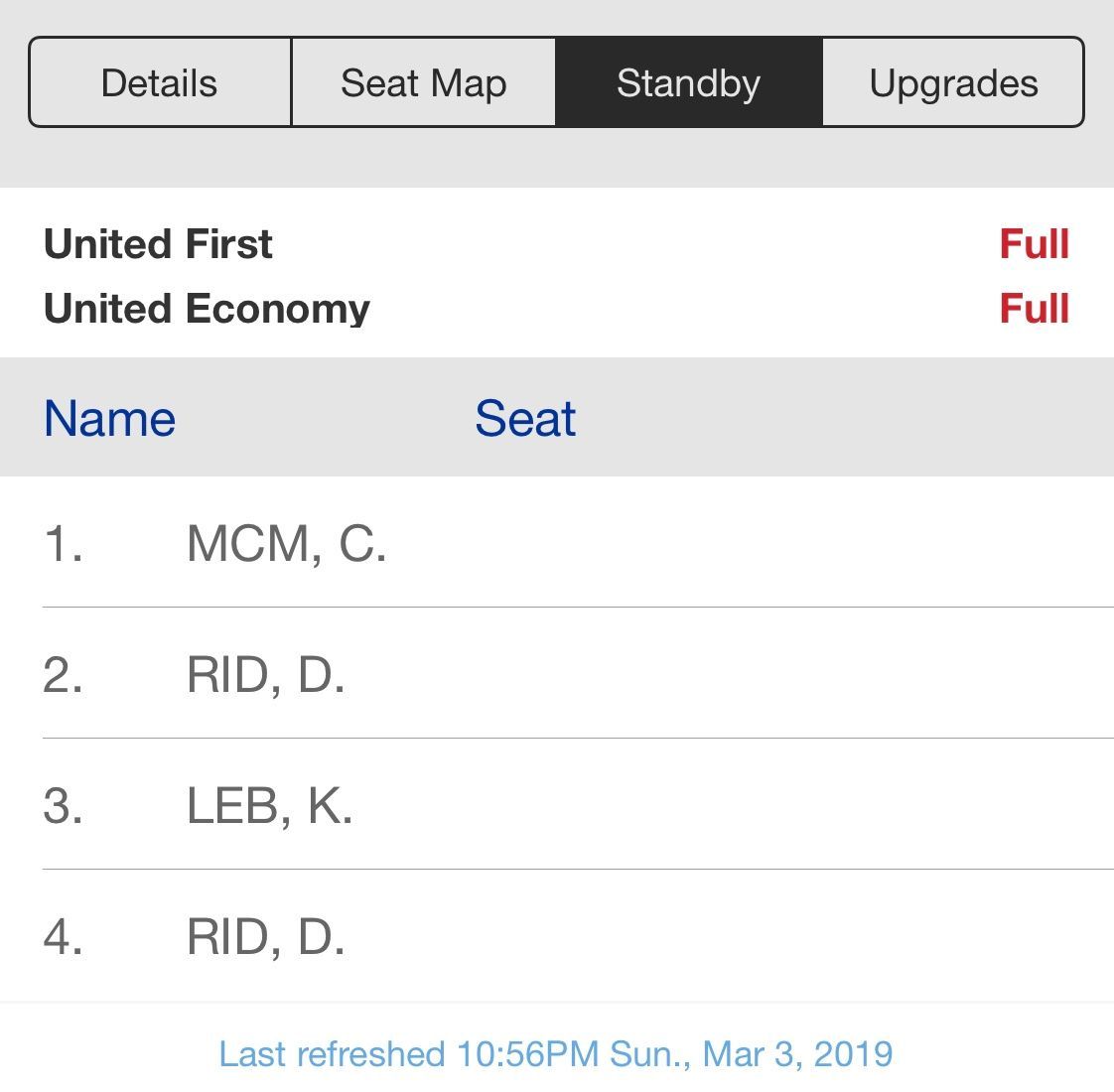Open the Details tab
The height and width of the screenshot is (1092, 1114).
(x=160, y=82)
